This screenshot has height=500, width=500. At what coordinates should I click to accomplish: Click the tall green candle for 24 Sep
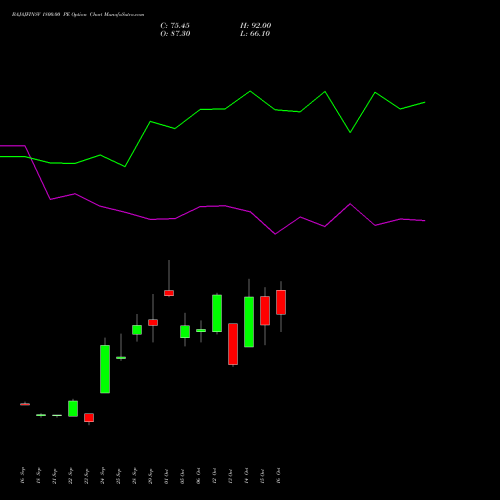pos(105,369)
